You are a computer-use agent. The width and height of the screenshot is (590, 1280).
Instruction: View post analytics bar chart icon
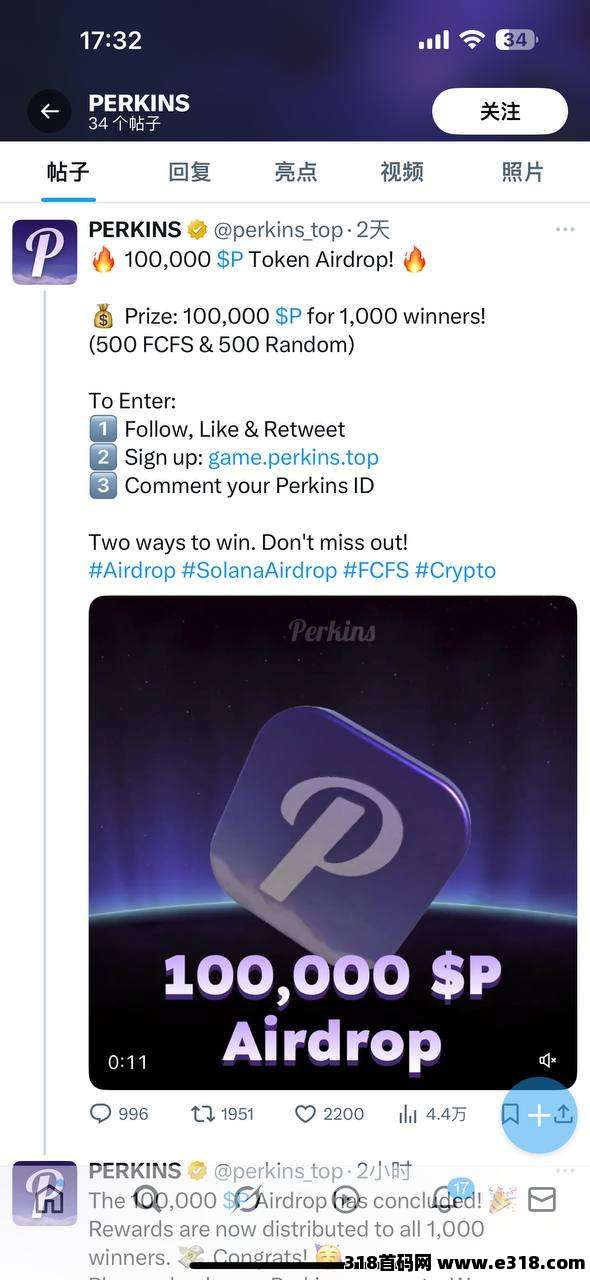(408, 1113)
